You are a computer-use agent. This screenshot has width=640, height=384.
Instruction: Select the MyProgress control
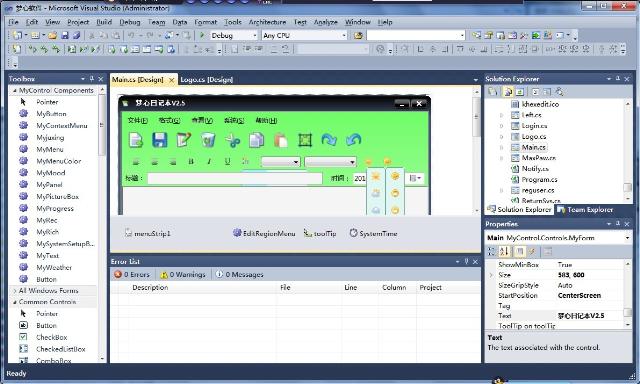pos(55,209)
